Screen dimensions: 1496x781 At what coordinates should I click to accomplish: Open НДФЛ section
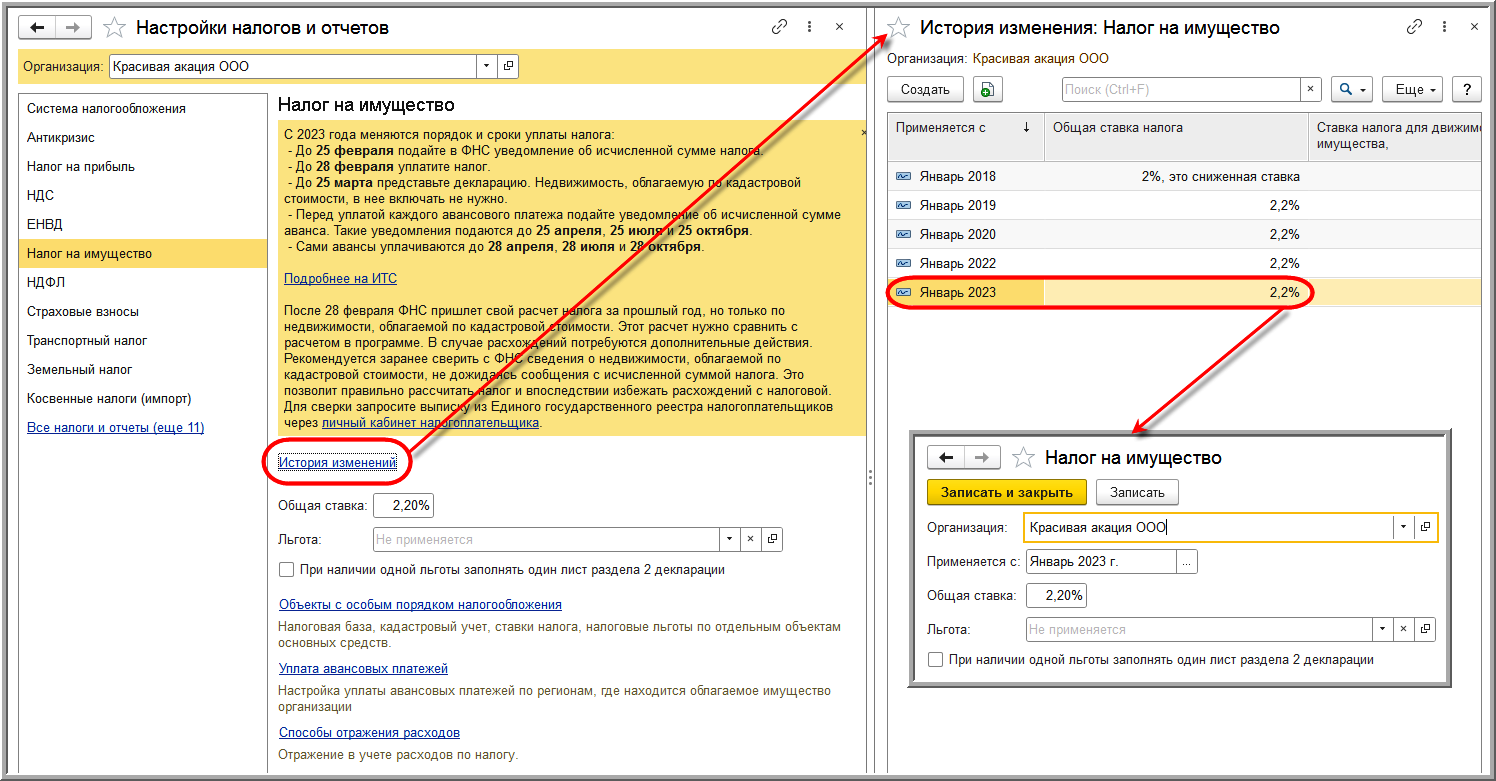143,282
